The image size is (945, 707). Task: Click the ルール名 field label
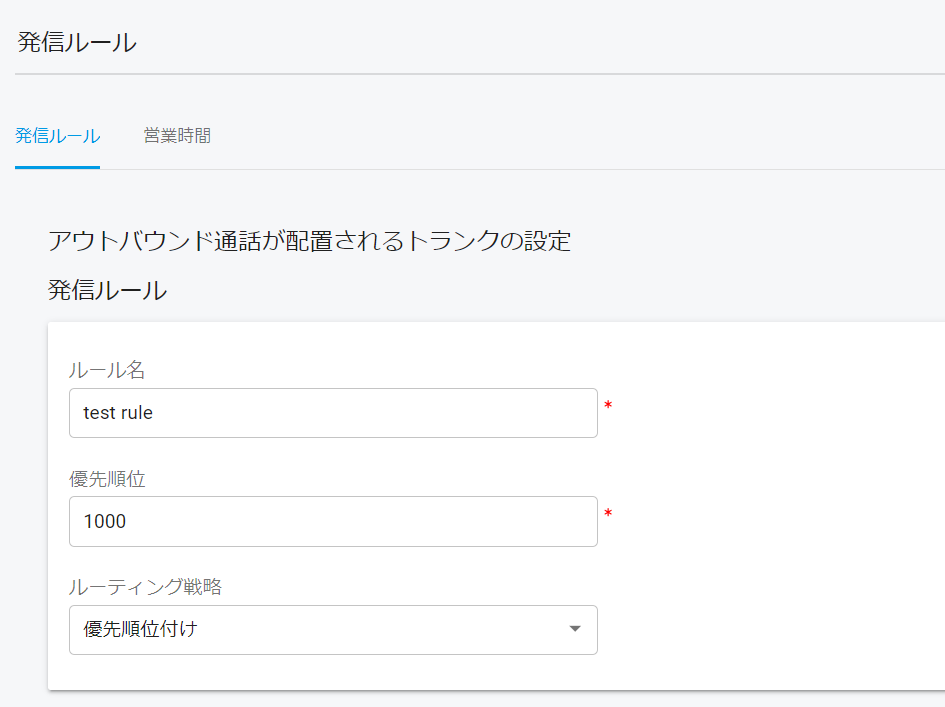(x=107, y=369)
